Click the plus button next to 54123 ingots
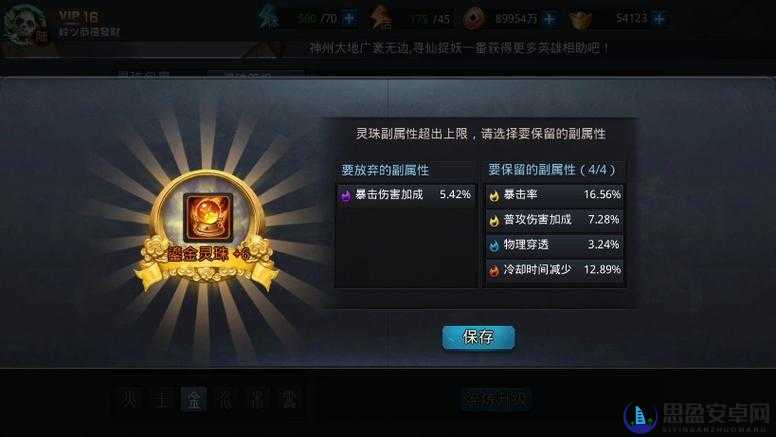This screenshot has width=776, height=437. coord(659,19)
